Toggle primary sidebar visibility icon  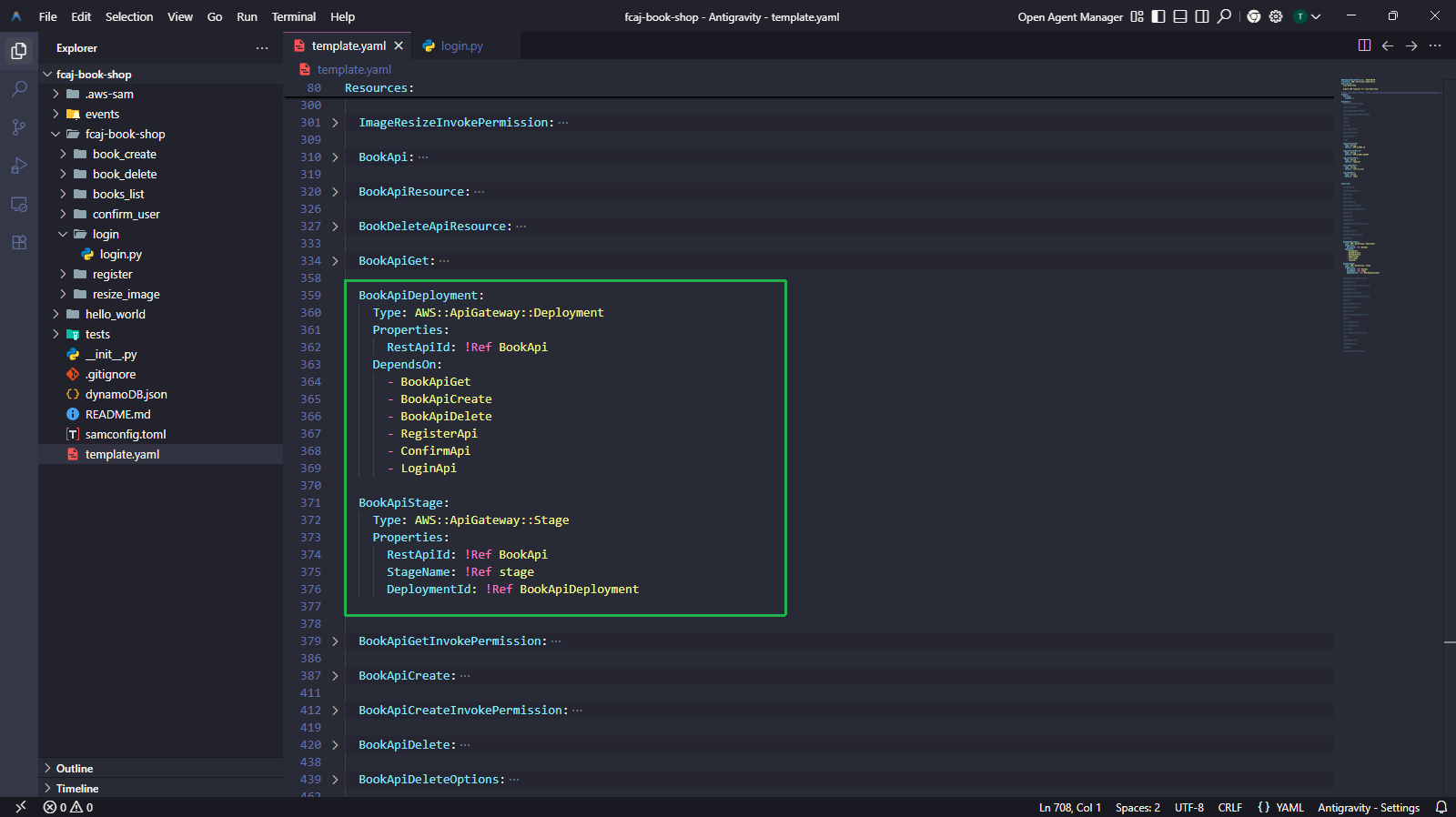[1158, 16]
